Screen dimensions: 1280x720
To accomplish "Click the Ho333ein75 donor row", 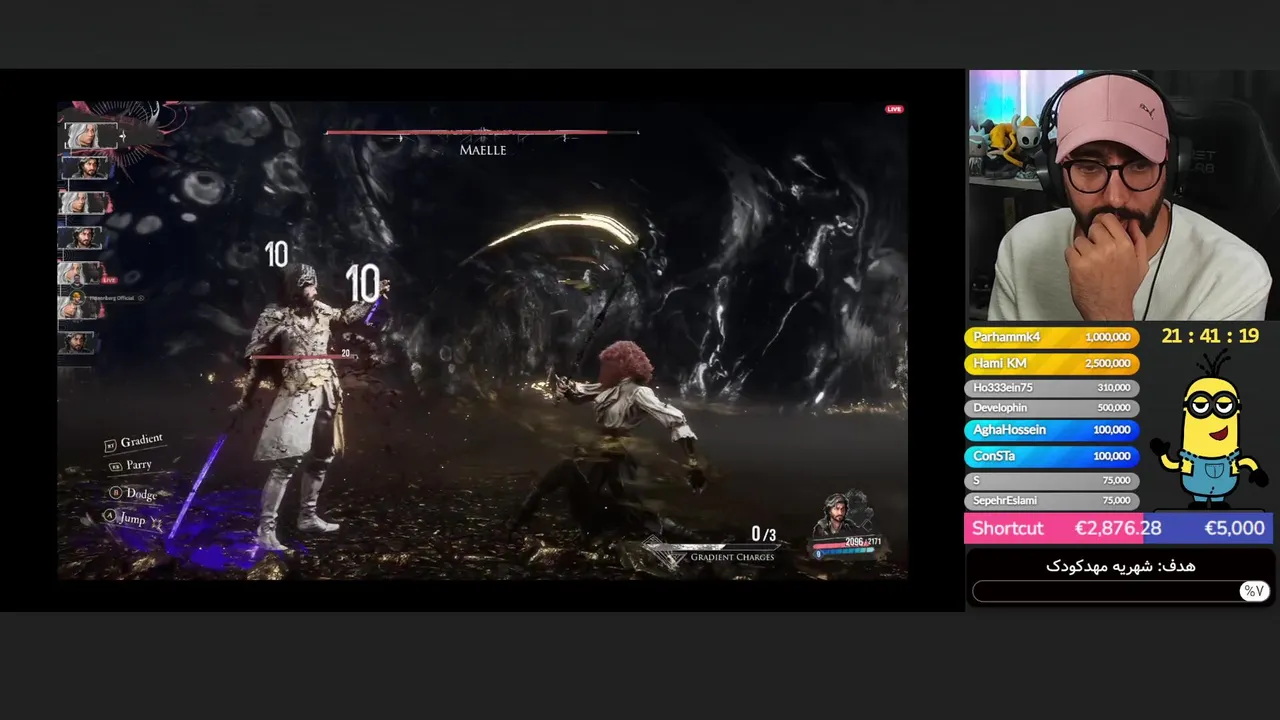I will (1051, 388).
